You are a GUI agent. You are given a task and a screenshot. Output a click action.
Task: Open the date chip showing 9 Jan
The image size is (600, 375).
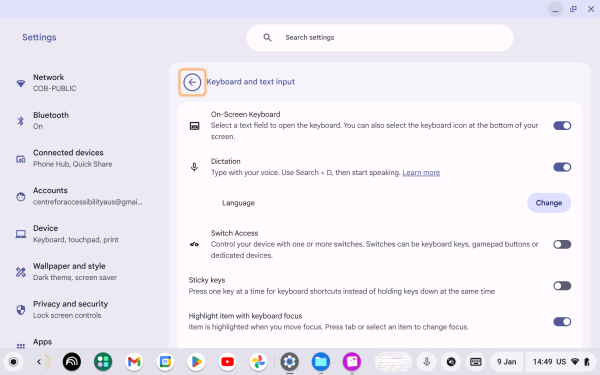[506, 362]
